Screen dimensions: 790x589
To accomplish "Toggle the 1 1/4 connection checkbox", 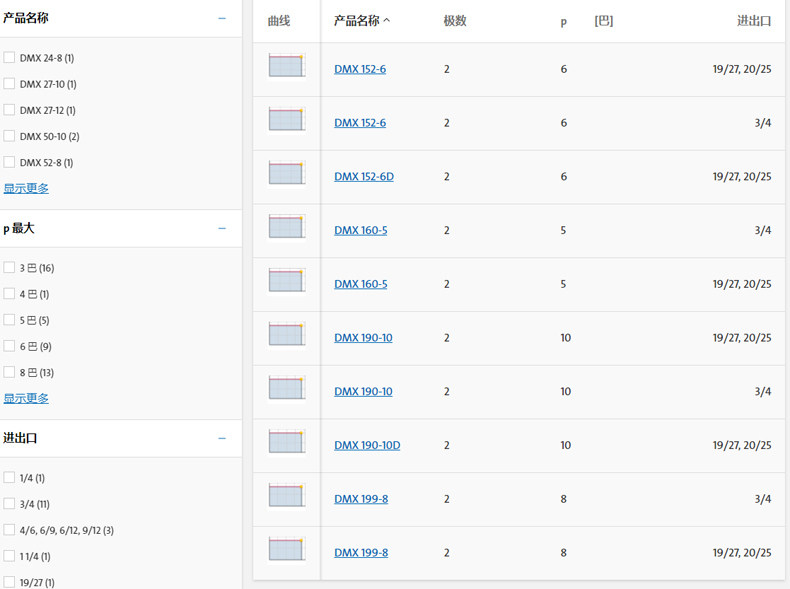I will pos(9,556).
